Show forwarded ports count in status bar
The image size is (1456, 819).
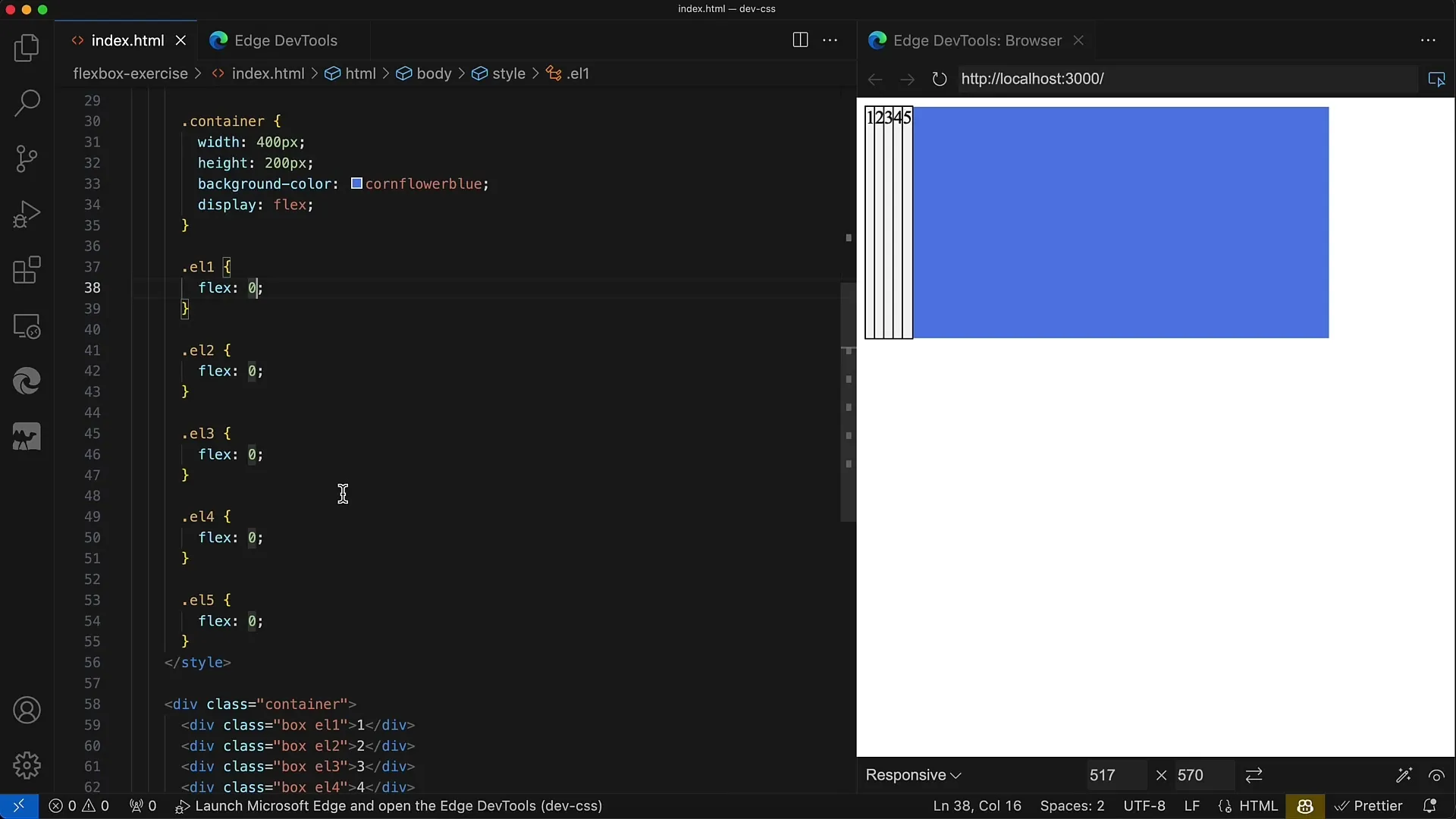pos(143,806)
